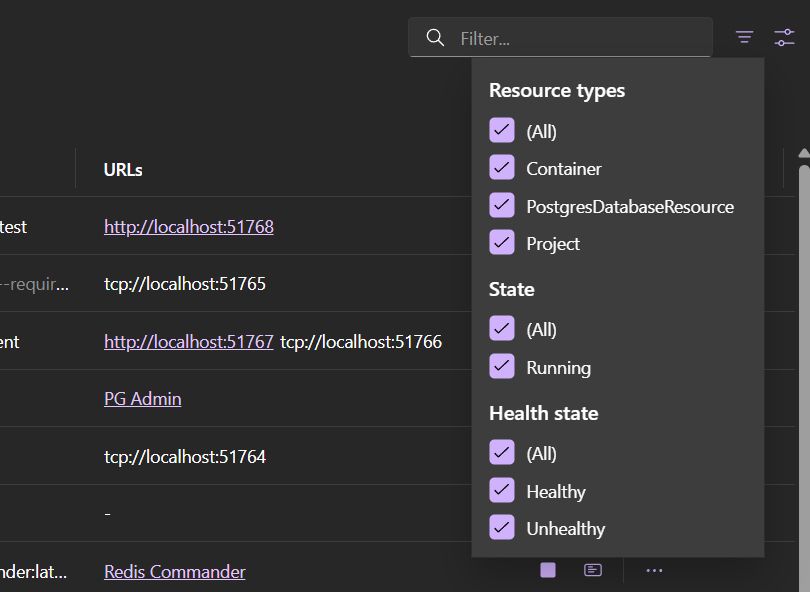810x592 pixels.
Task: Click the tcp://localhost:51764 URL text
Action: click(x=185, y=457)
